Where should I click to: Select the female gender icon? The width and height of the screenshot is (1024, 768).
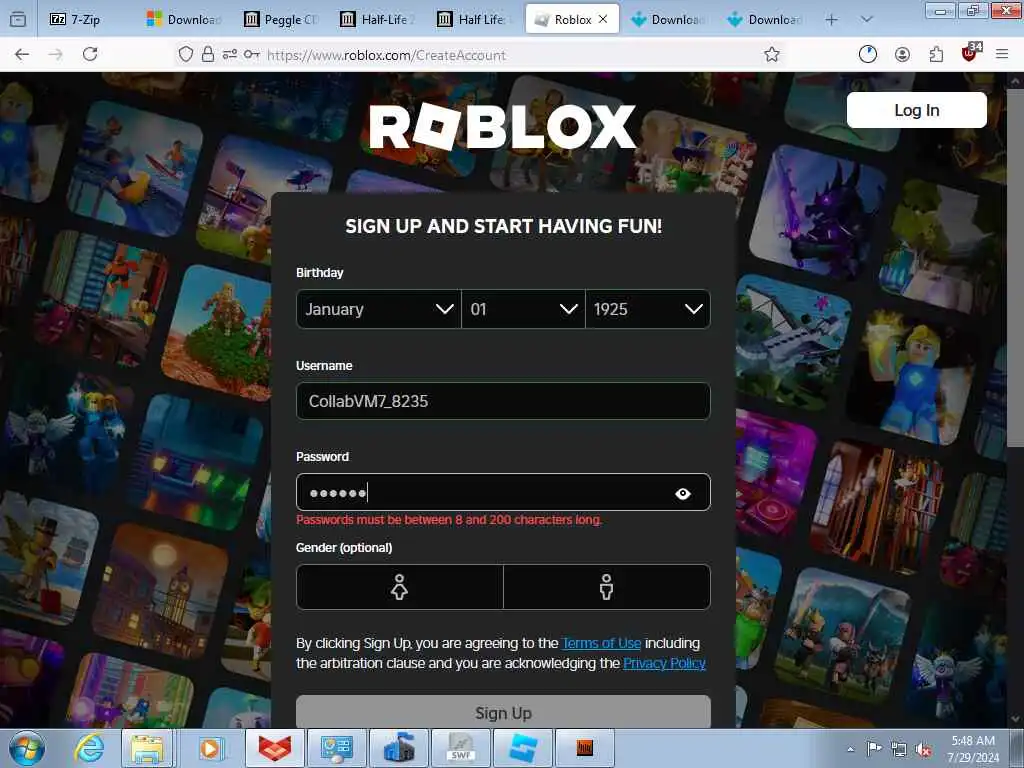click(x=400, y=587)
